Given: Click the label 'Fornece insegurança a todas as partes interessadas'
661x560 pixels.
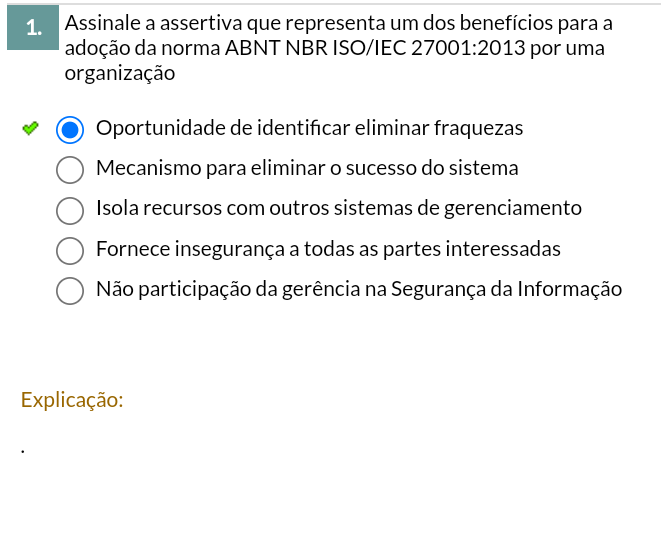Looking at the screenshot, I should [328, 249].
